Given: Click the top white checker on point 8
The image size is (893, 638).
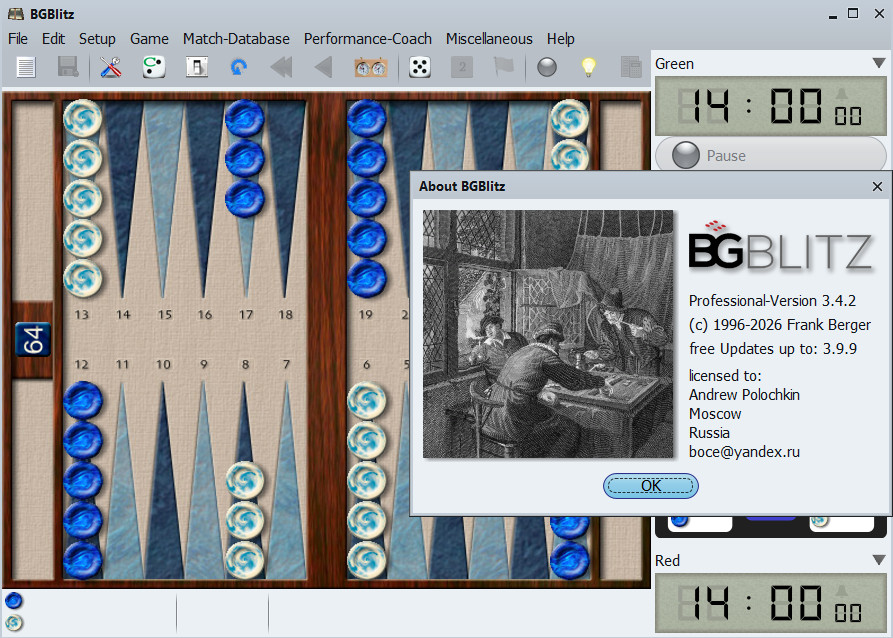Looking at the screenshot, I should [x=244, y=480].
